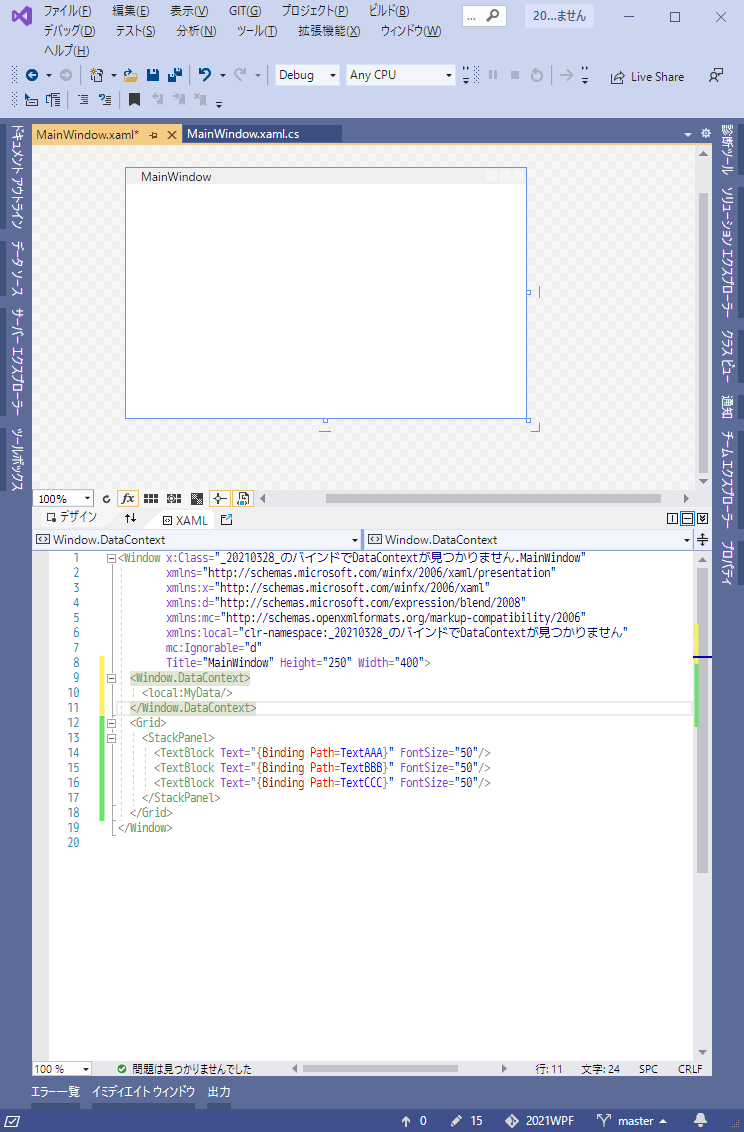Viewport: 744px width, 1132px height.
Task: Toggle the effects fx button in the designer
Action: [128, 498]
